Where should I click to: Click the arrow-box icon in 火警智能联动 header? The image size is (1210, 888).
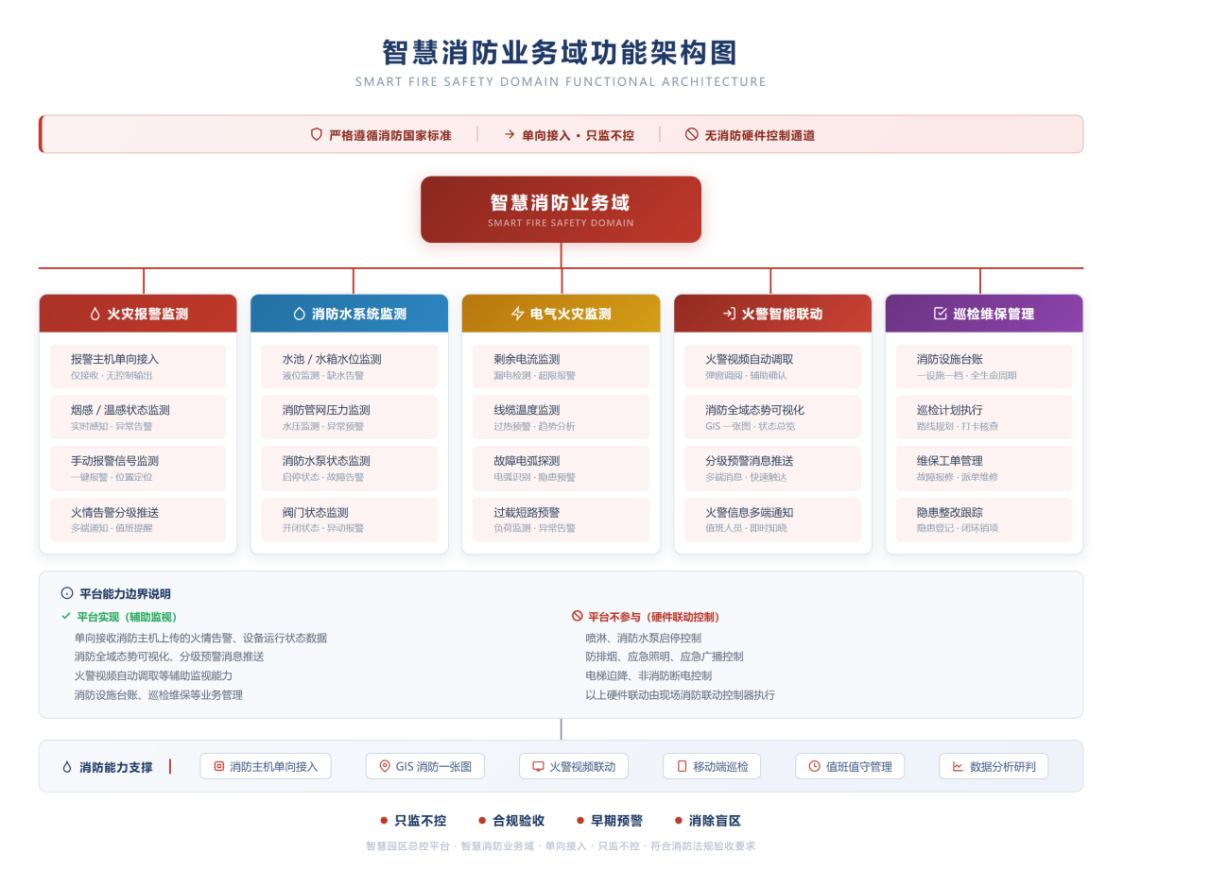728,314
